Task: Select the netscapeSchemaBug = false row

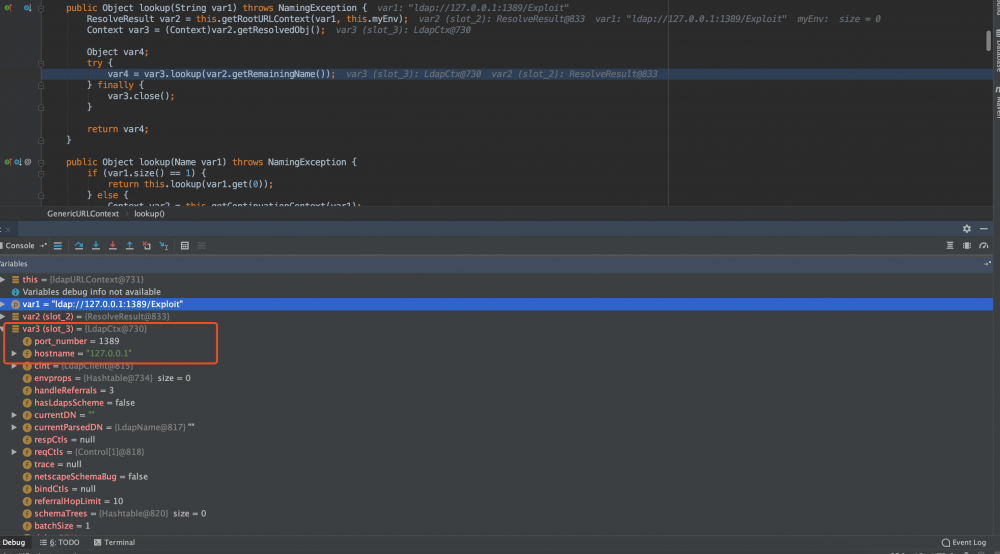Action: point(496,477)
